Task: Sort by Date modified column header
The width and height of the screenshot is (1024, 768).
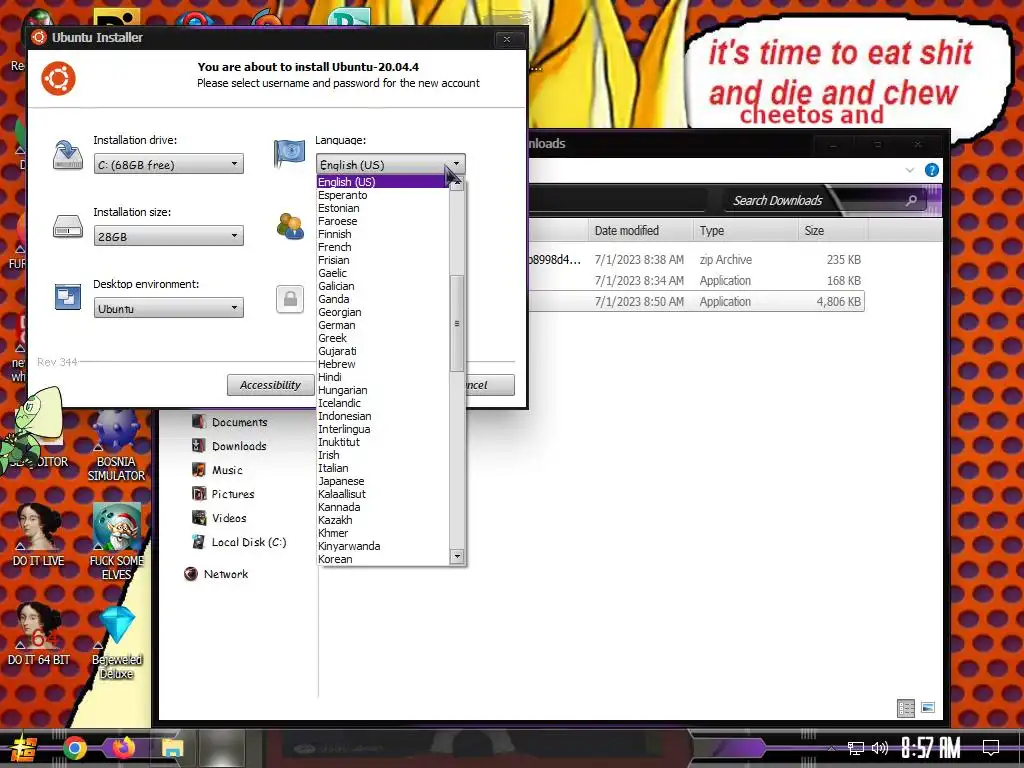Action: click(x=640, y=231)
